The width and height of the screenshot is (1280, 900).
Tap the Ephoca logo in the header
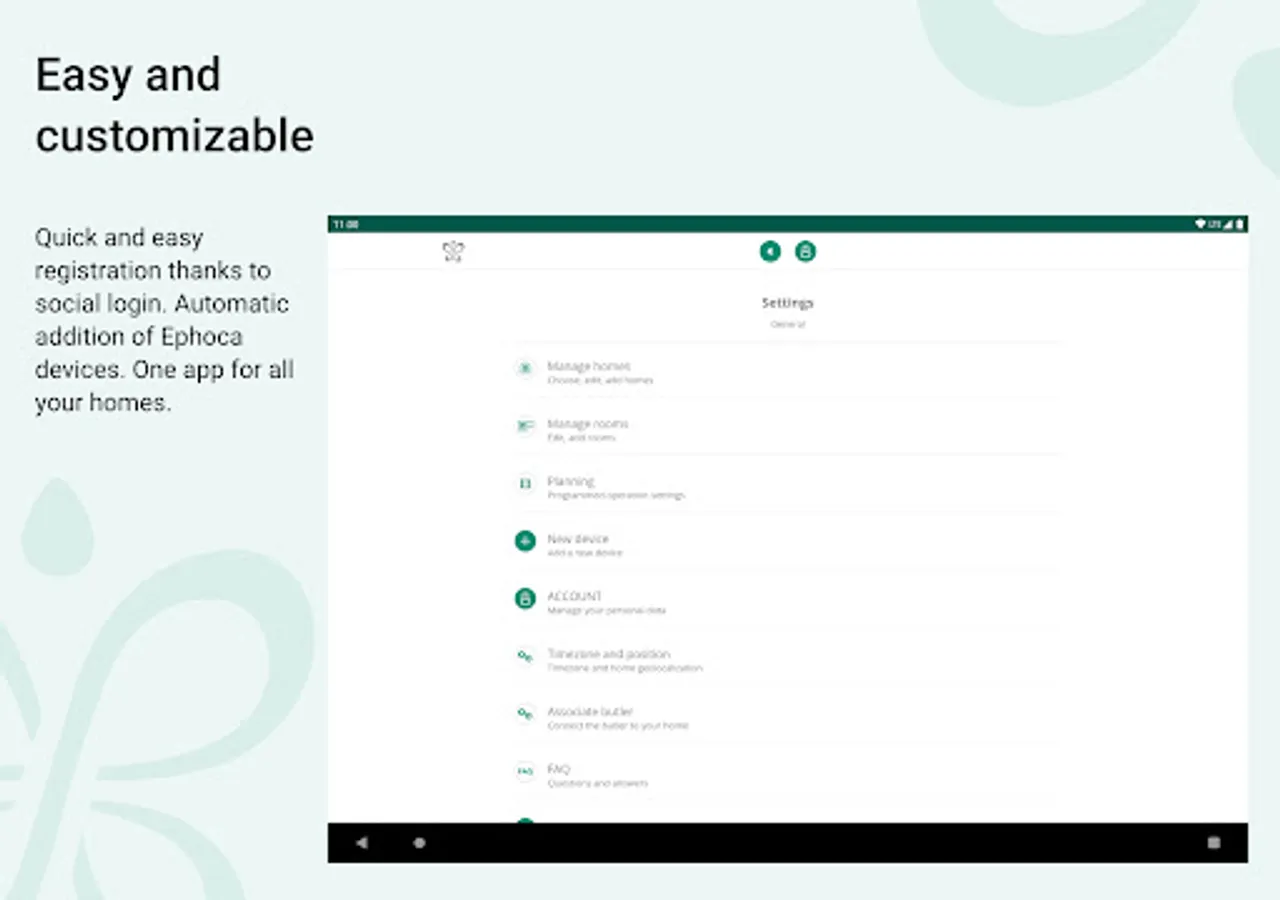453,251
